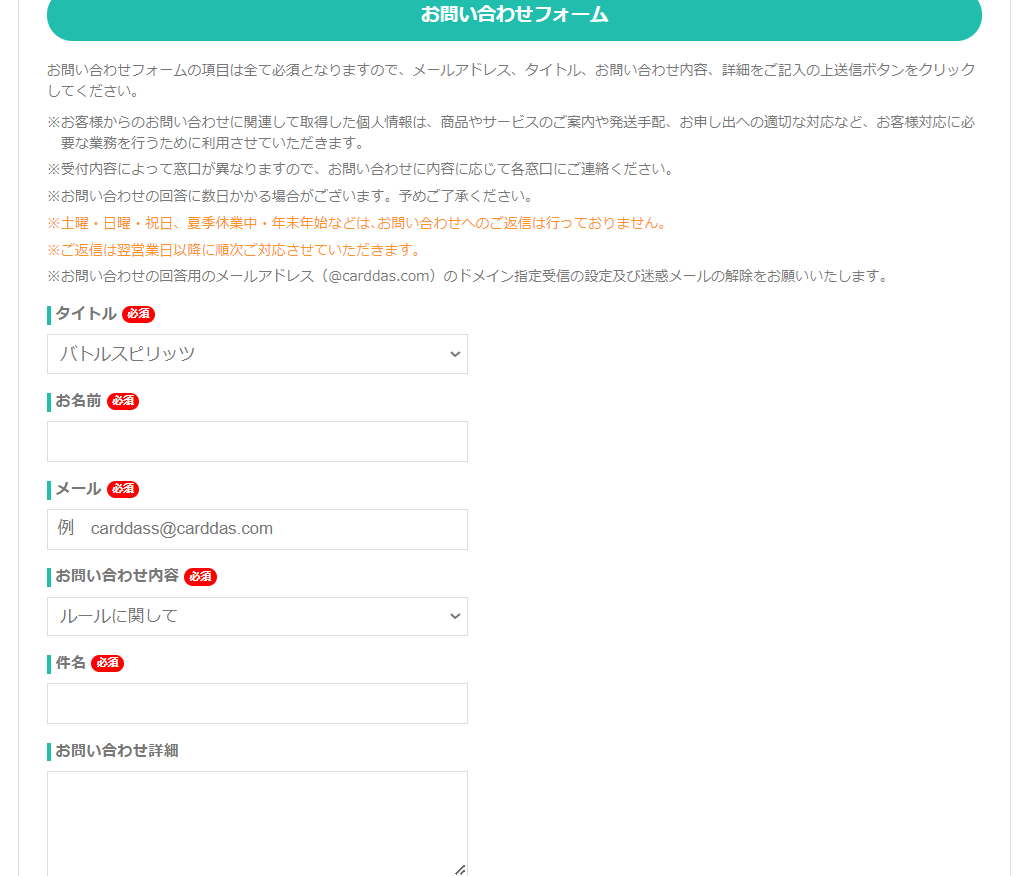Image resolution: width=1031 pixels, height=876 pixels.
Task: Click the 必須 badge beside メール
Action: [x=123, y=489]
